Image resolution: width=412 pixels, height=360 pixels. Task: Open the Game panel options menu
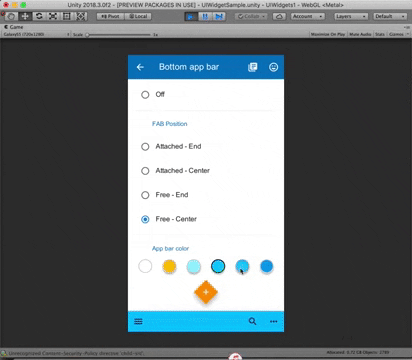[x=407, y=27]
